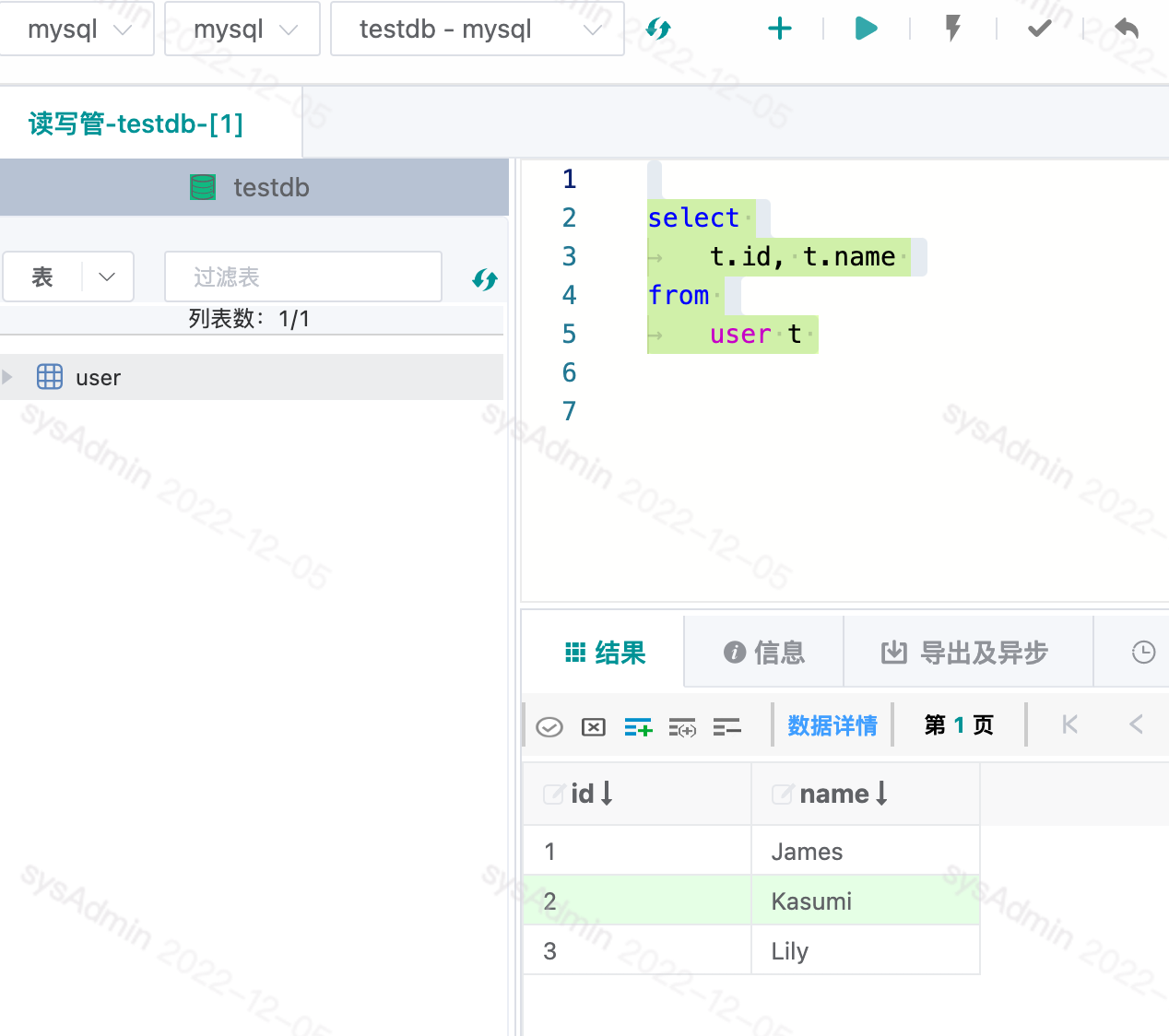Open the 表 object type dropdown
The width and height of the screenshot is (1169, 1036).
pyautogui.click(x=69, y=277)
